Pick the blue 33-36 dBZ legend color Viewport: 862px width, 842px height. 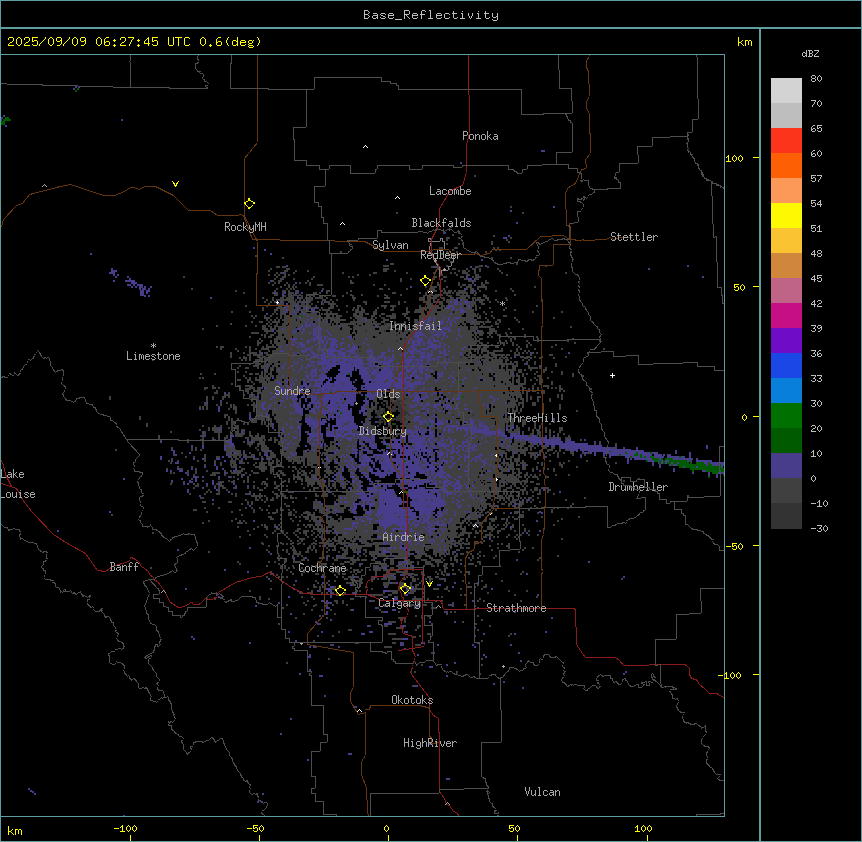(x=786, y=365)
